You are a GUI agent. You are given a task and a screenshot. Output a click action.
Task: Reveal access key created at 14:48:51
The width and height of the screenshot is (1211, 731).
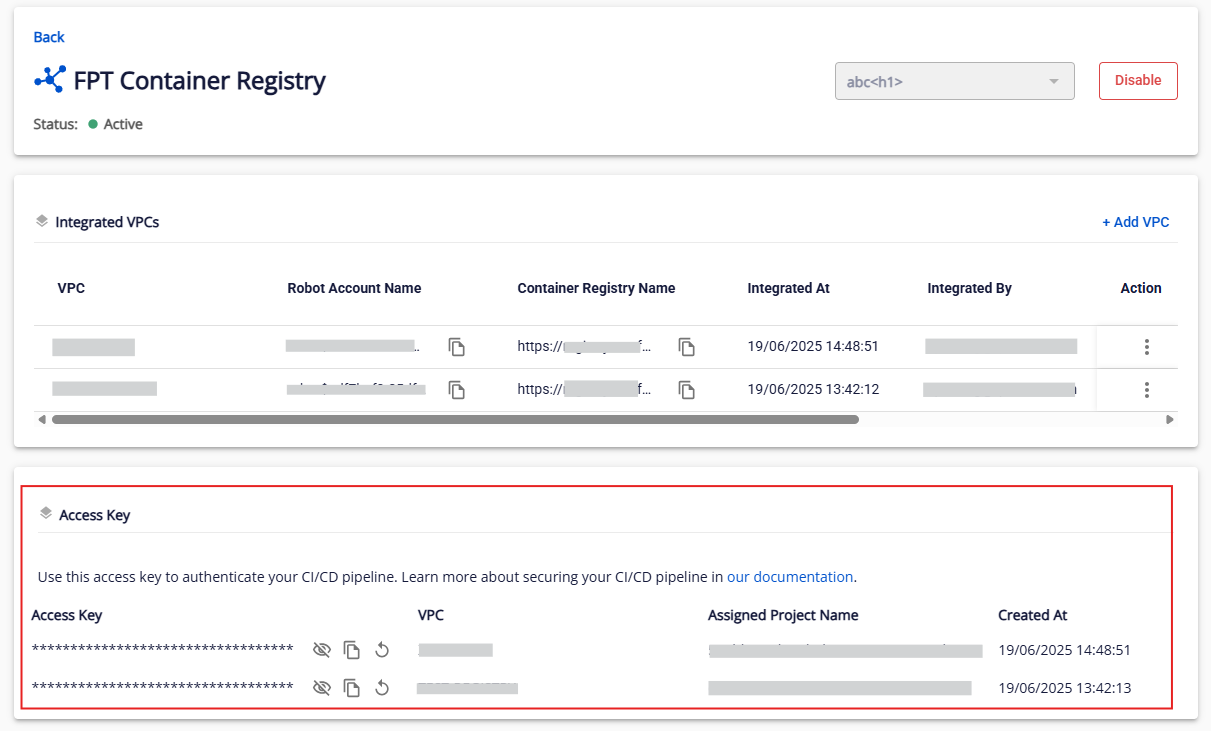tap(322, 650)
